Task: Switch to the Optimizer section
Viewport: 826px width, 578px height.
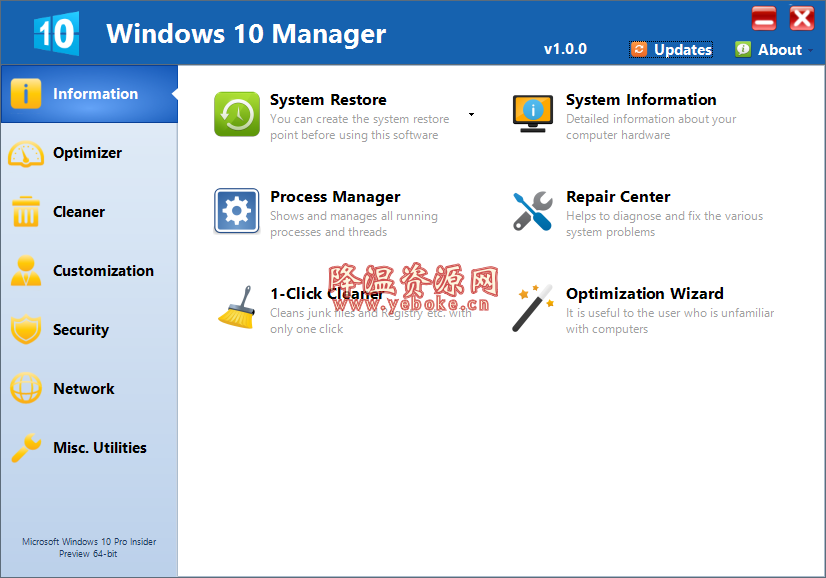Action: pyautogui.click(x=87, y=153)
